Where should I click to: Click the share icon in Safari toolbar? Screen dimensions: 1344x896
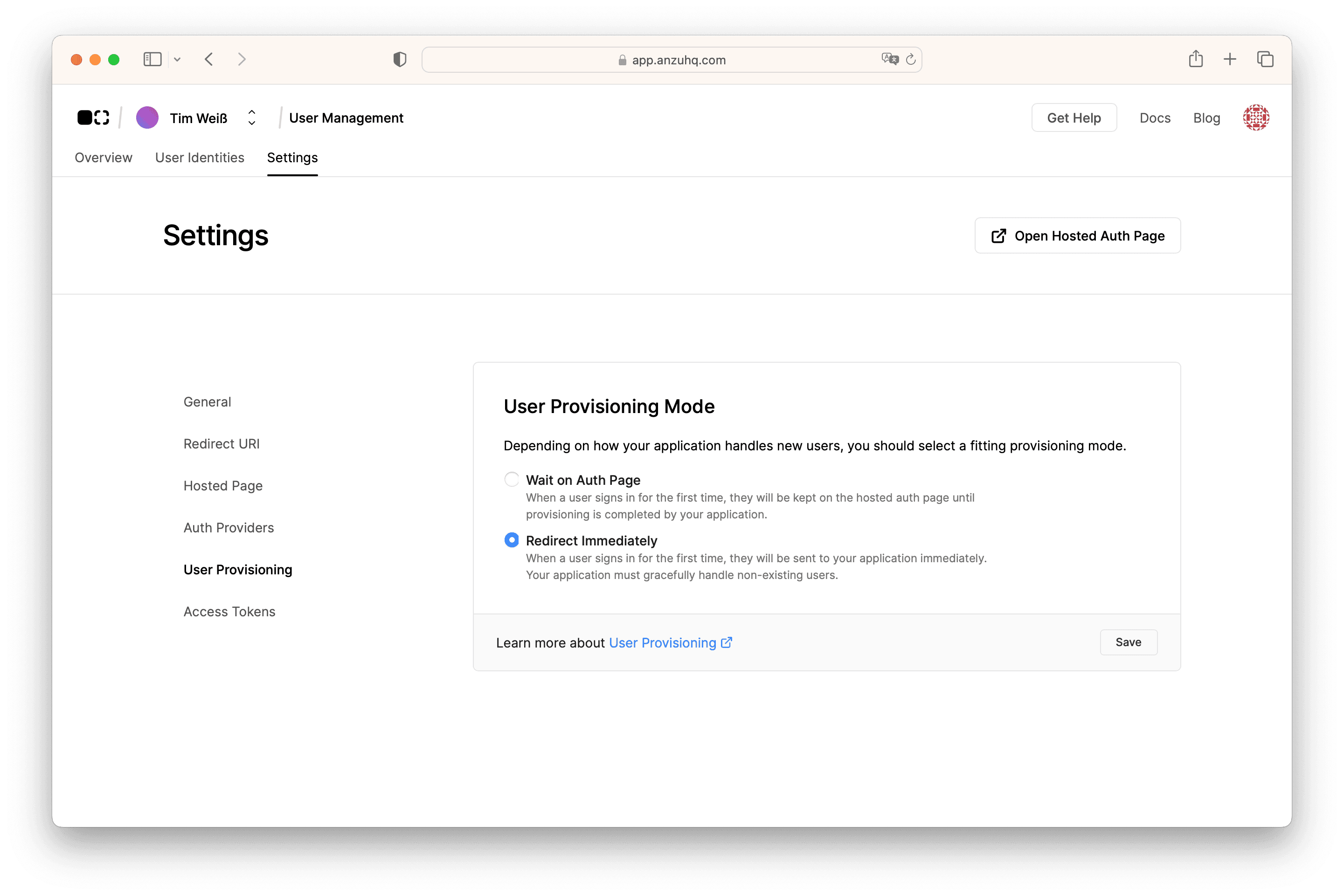click(x=1196, y=59)
